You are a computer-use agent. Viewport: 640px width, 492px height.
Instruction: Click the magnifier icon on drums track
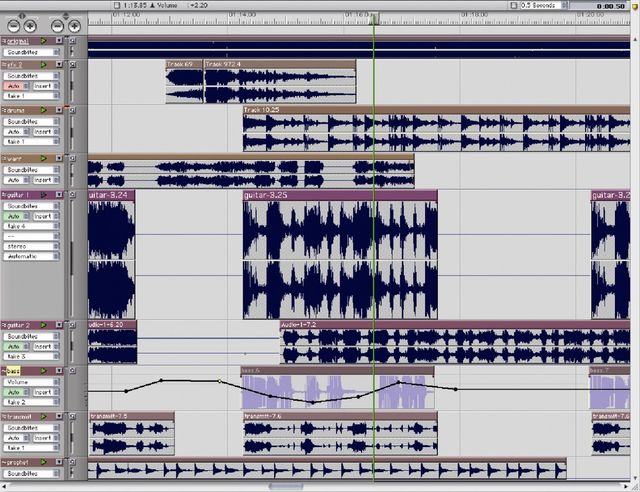(72, 110)
